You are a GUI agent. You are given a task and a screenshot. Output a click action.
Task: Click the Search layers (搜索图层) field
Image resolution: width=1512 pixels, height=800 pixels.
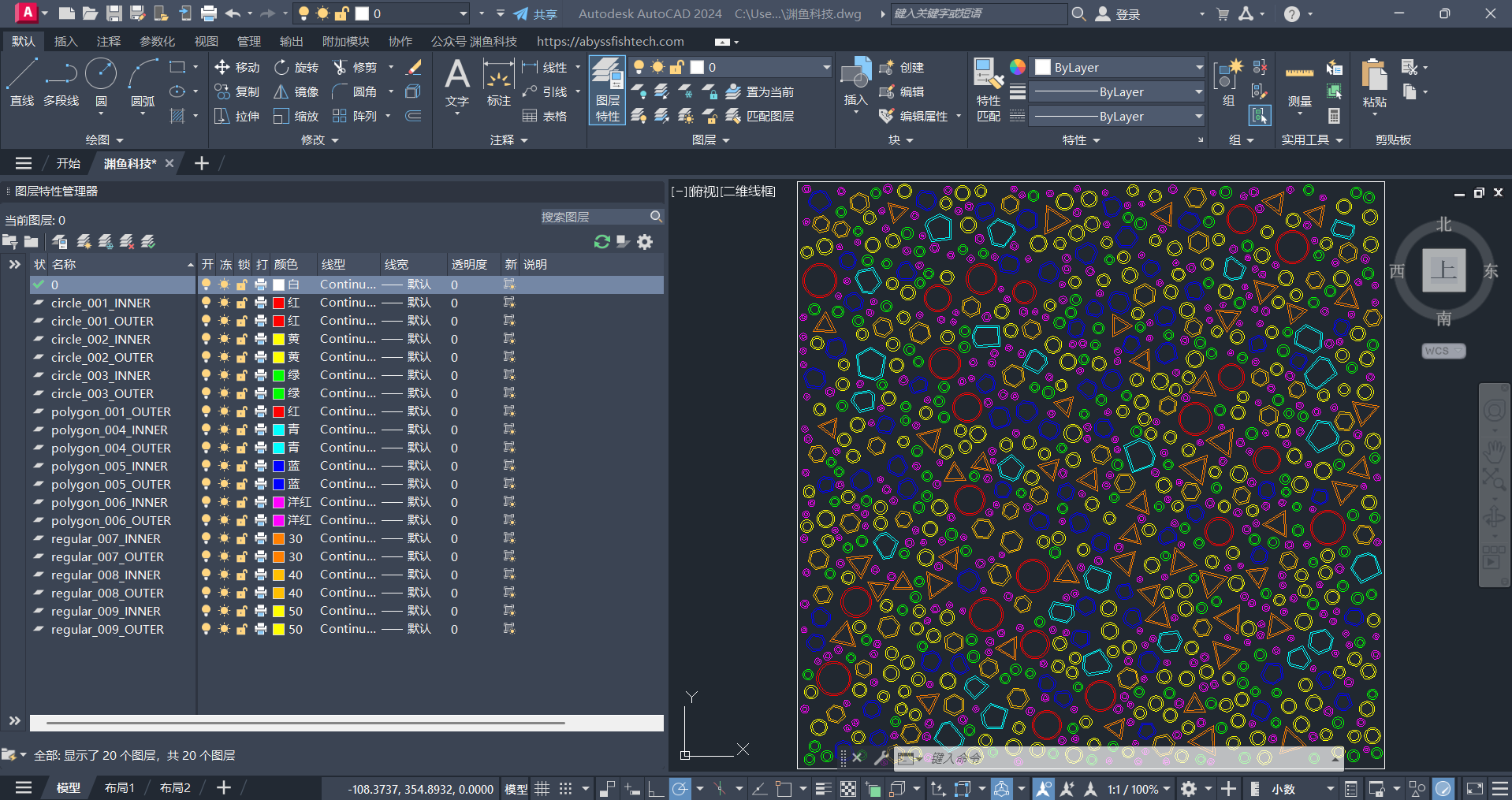(601, 217)
